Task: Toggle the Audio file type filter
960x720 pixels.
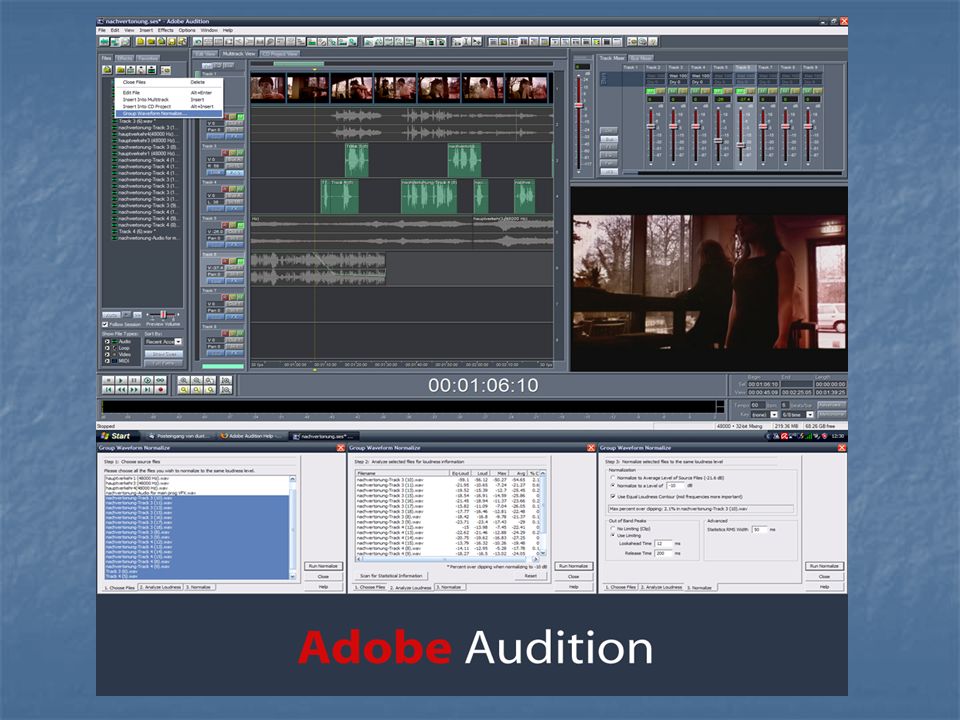Action: pyautogui.click(x=107, y=342)
